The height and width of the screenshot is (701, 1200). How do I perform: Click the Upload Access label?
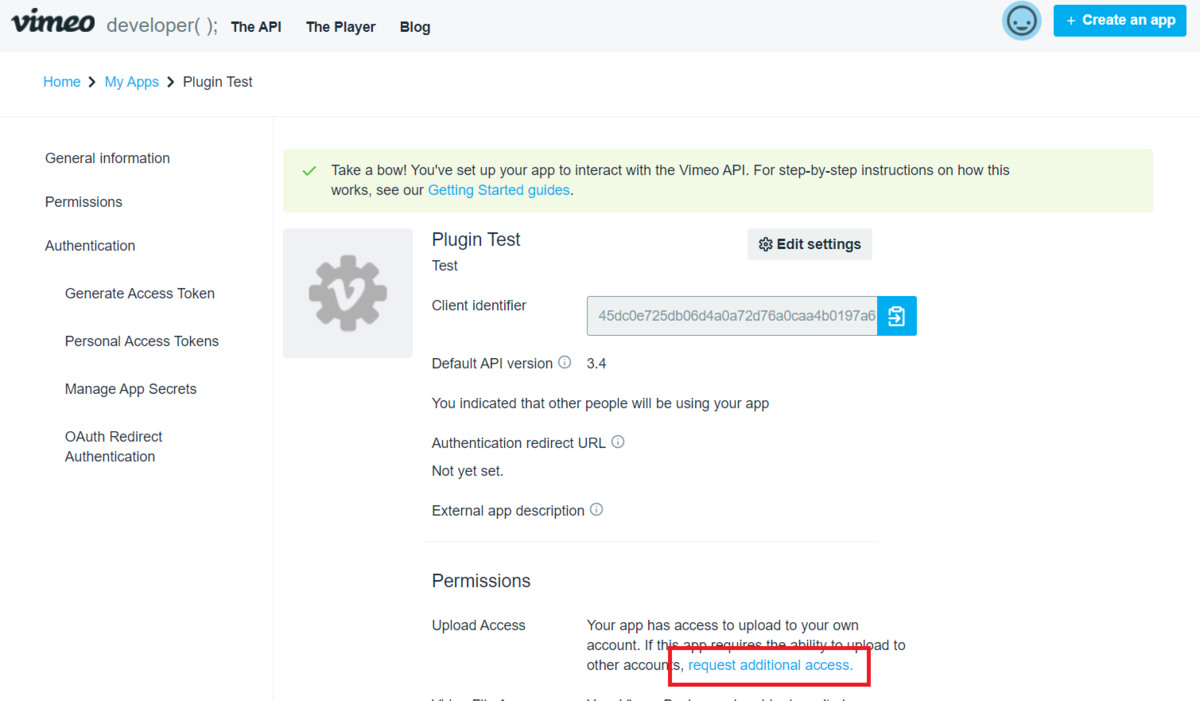pyautogui.click(x=479, y=626)
